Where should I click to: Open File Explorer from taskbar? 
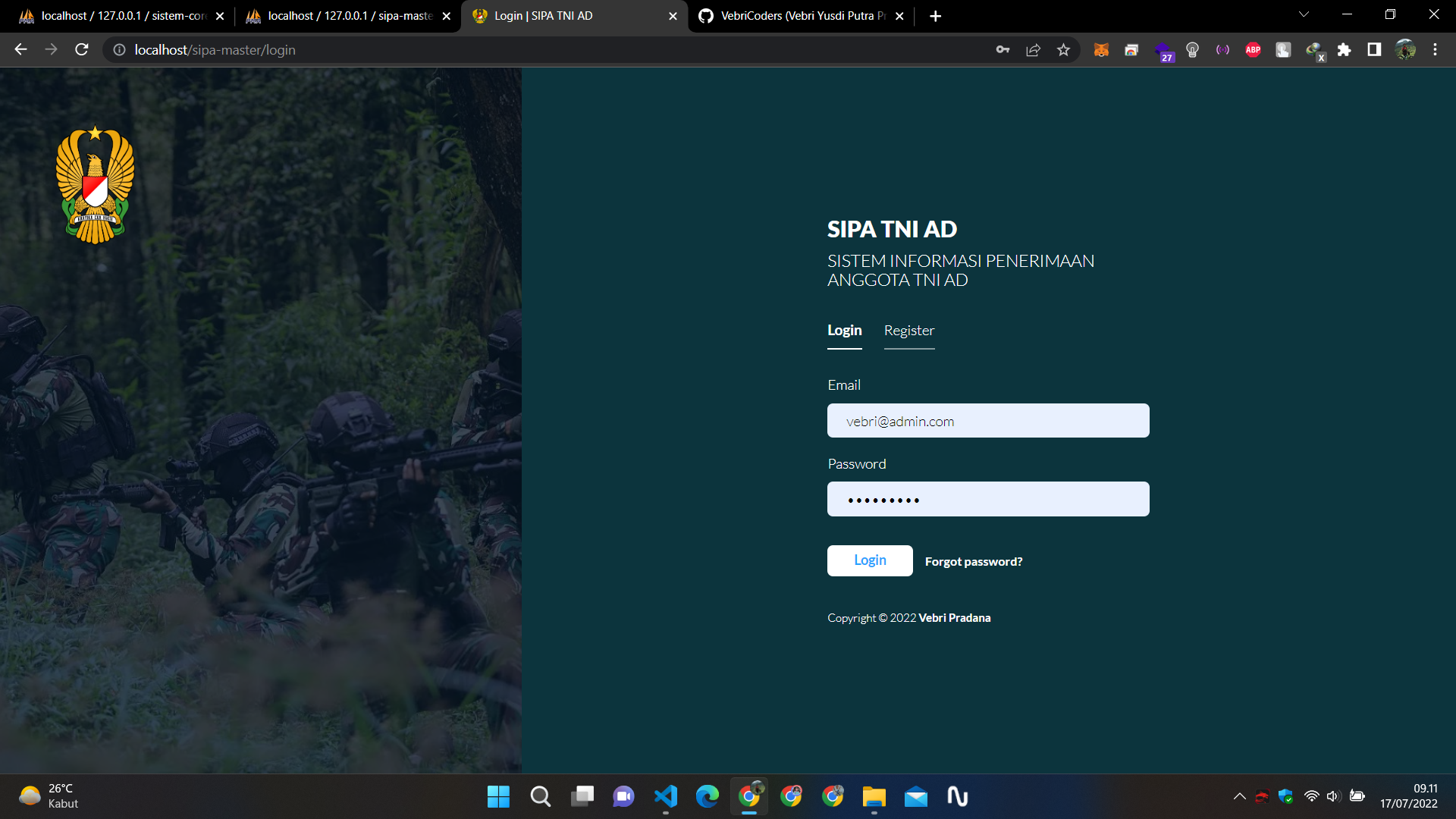874,796
